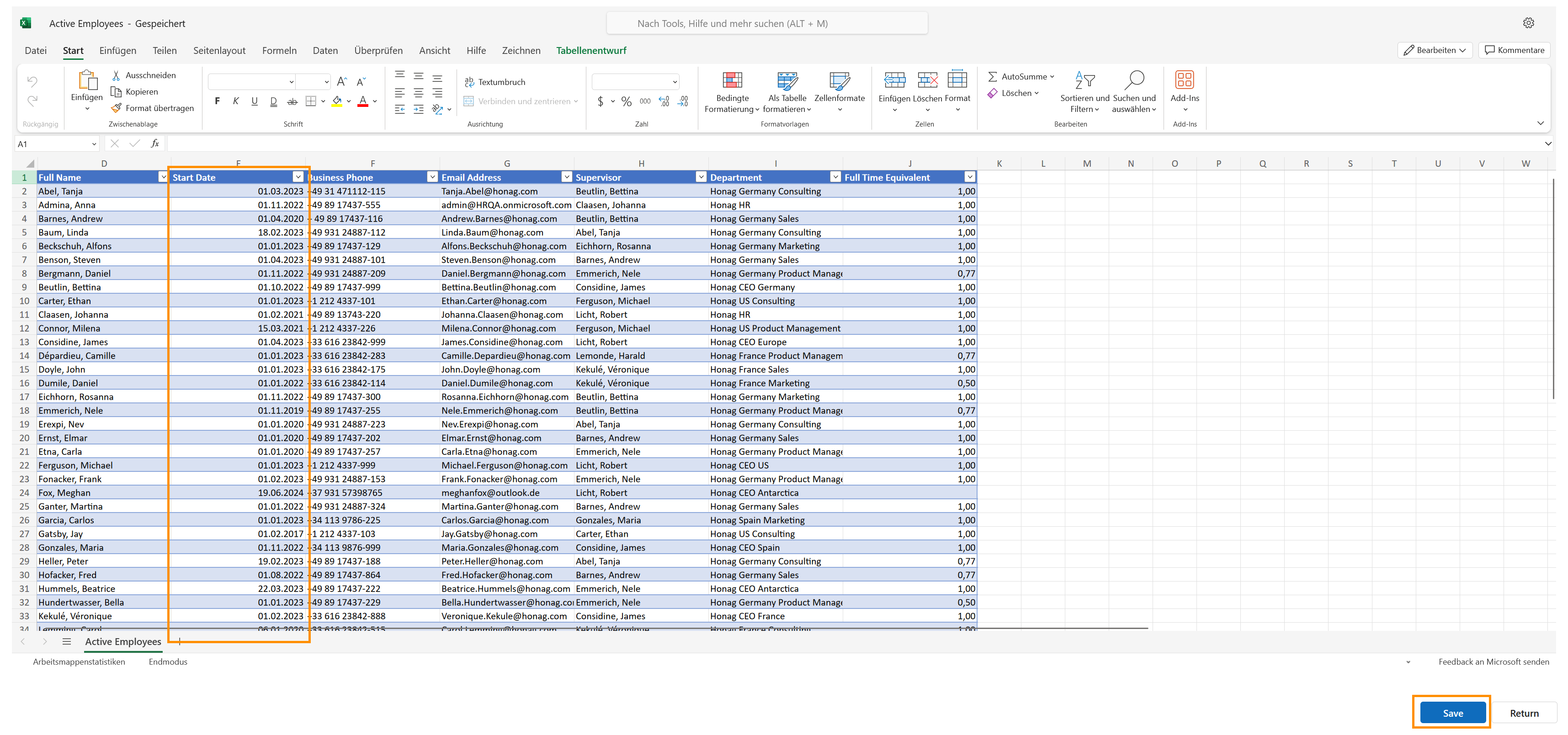Open the font color dropdown arrow
Image resolution: width=1568 pixels, height=735 pixels.
(375, 101)
